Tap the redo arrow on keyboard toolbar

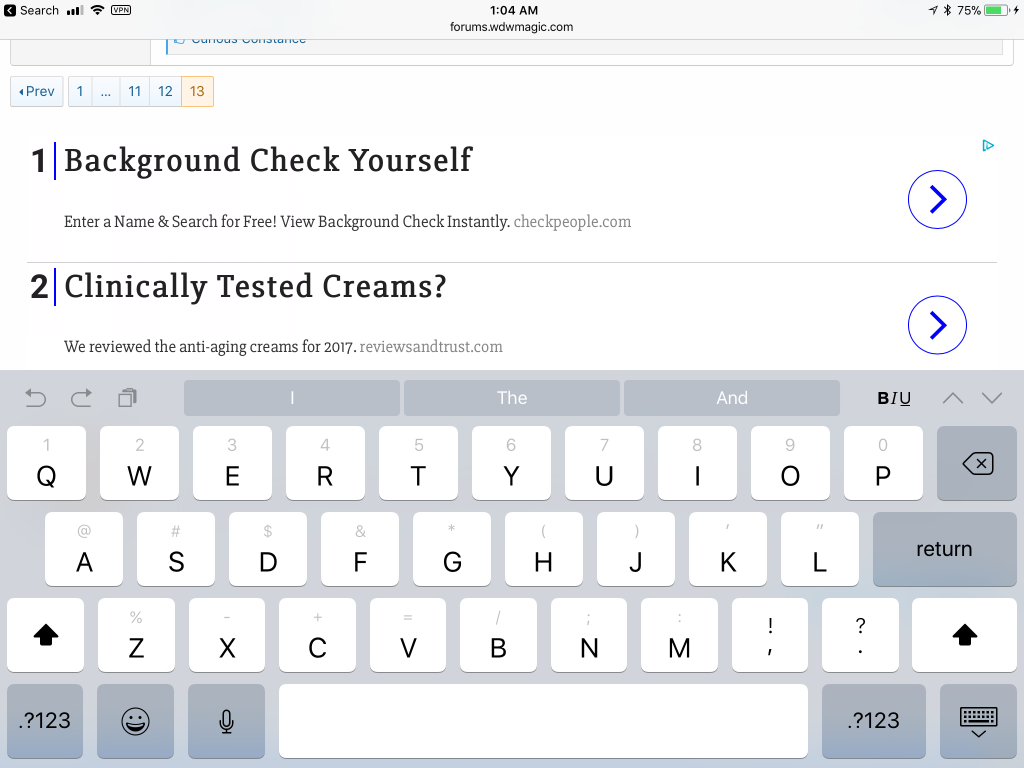tap(81, 398)
